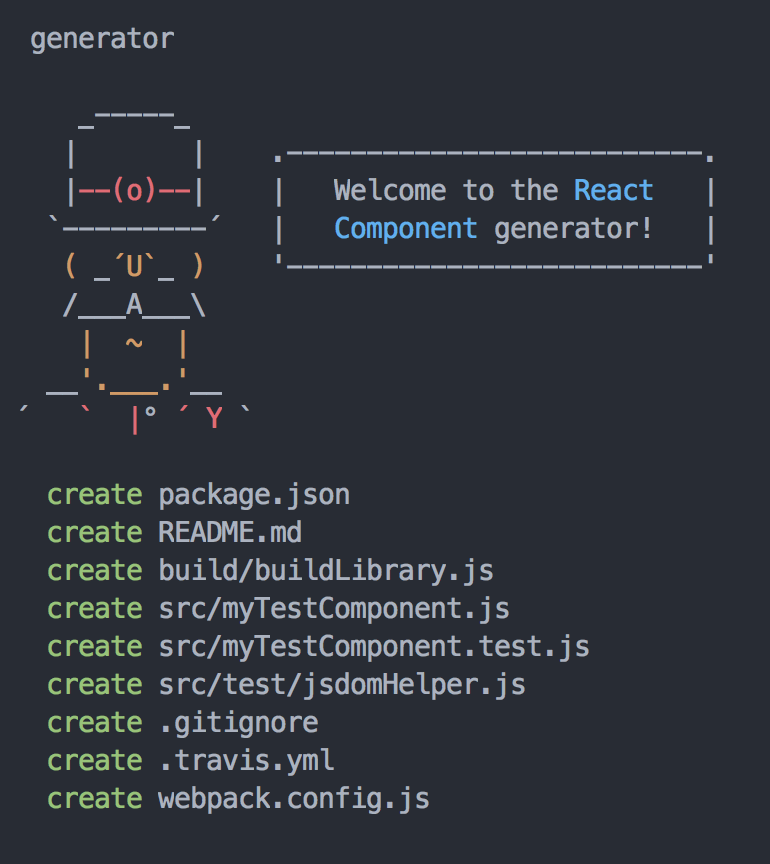Click "create" before webpack.config.js
770x864 pixels.
(x=95, y=799)
